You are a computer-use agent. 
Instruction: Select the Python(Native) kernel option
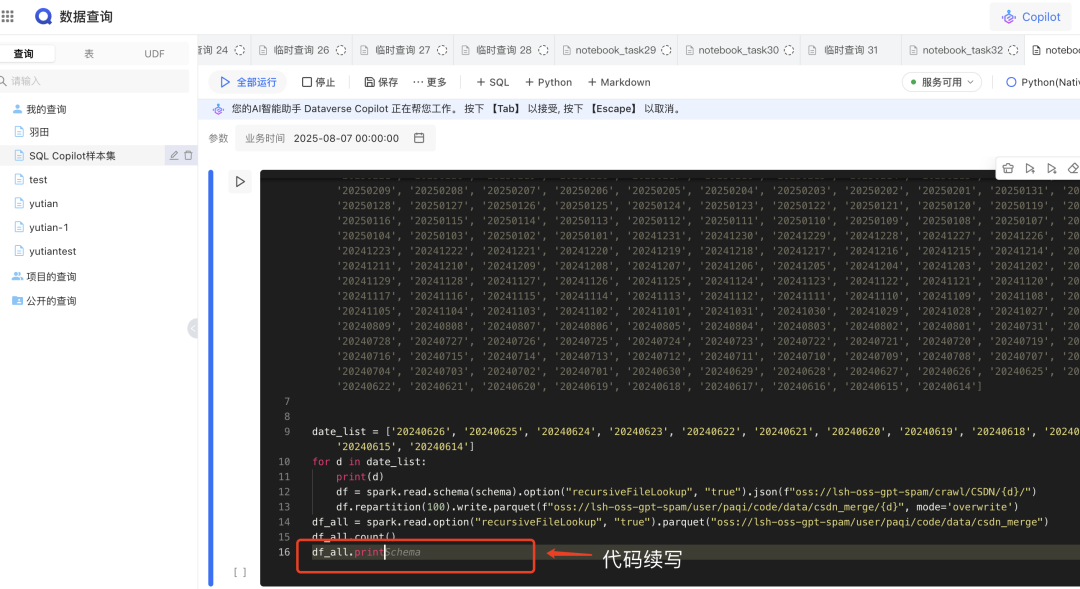(x=1043, y=83)
